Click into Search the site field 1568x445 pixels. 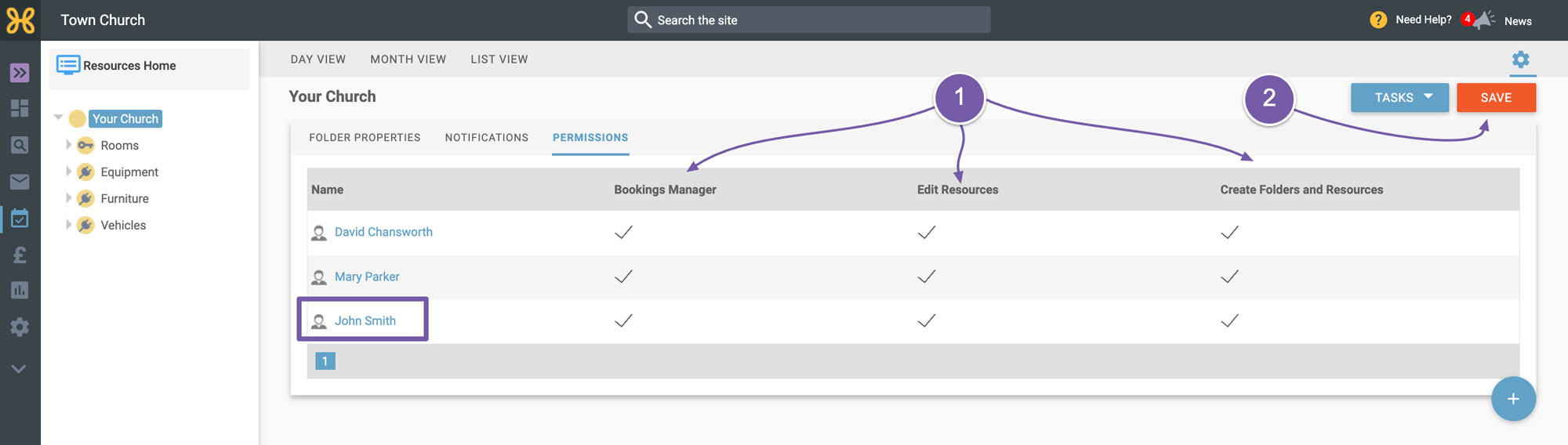pyautogui.click(x=808, y=20)
